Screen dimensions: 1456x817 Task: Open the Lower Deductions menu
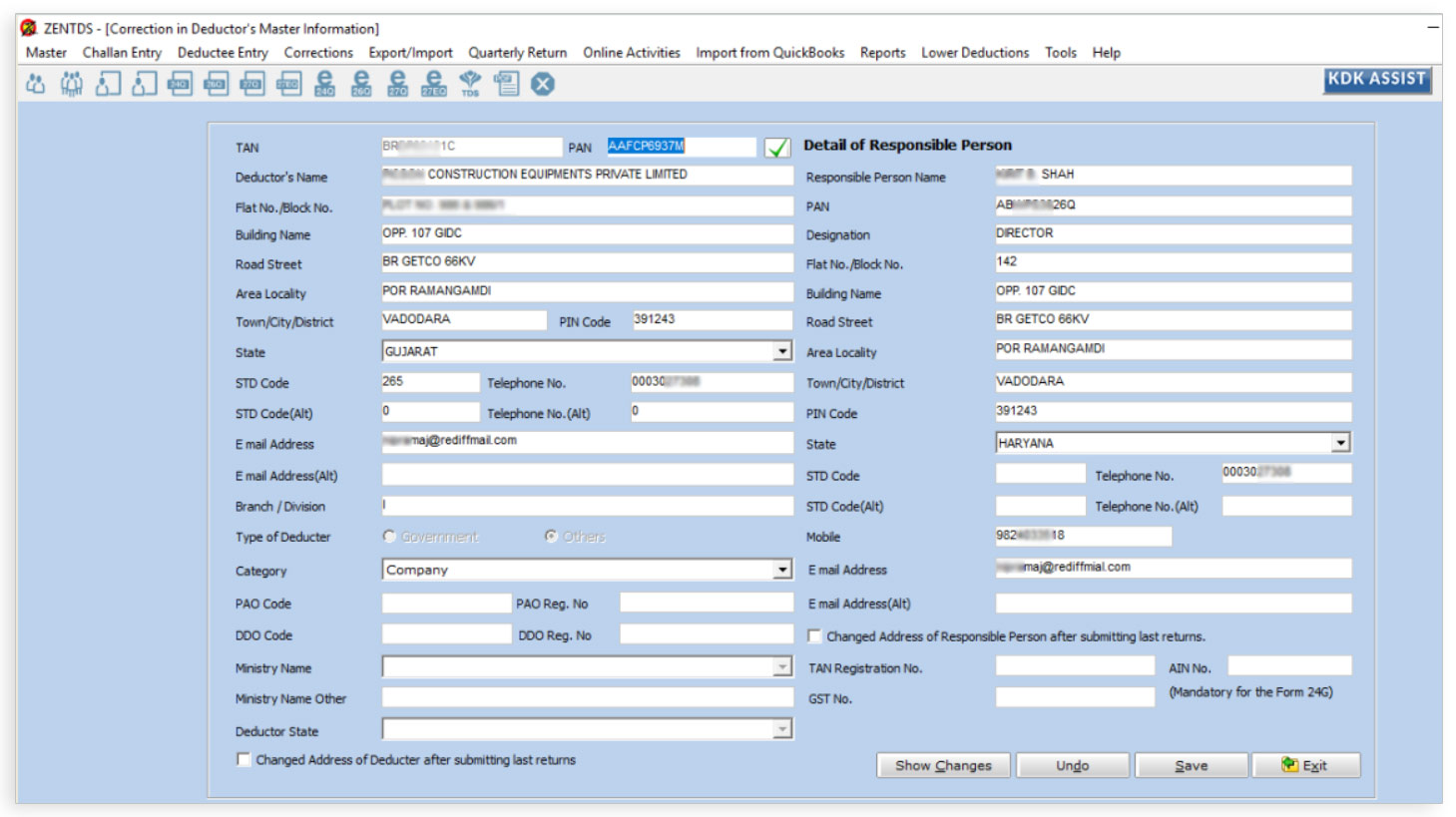pyautogui.click(x=975, y=53)
